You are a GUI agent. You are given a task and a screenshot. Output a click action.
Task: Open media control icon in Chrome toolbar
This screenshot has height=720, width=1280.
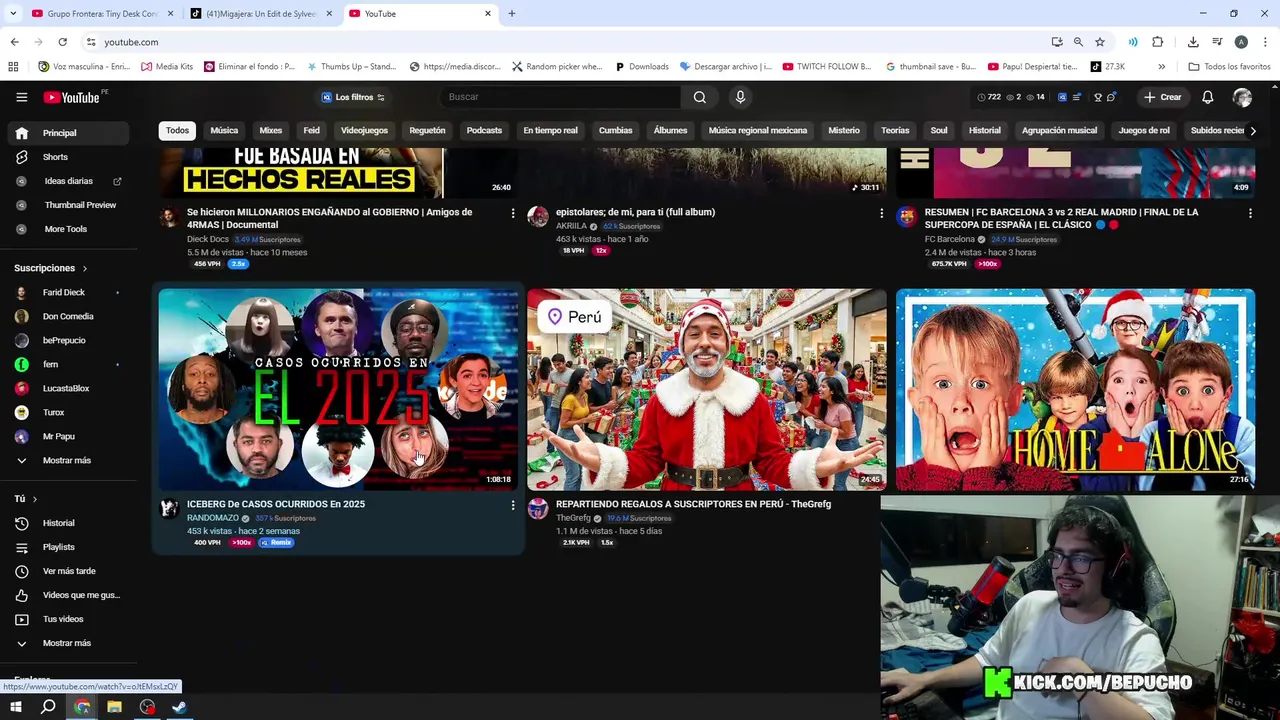tap(1217, 42)
